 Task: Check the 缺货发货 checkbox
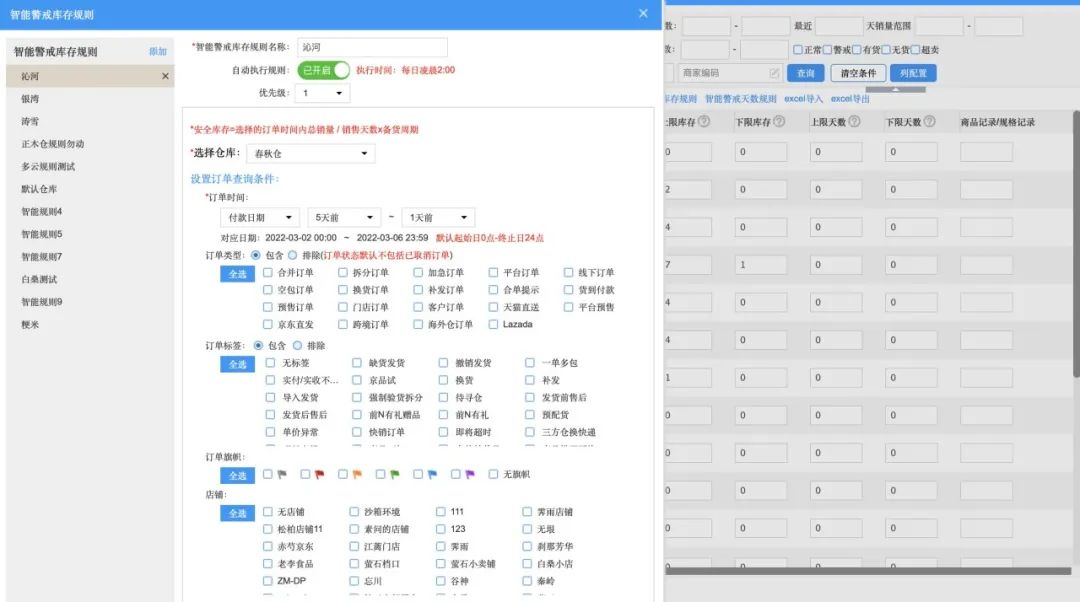tap(357, 362)
